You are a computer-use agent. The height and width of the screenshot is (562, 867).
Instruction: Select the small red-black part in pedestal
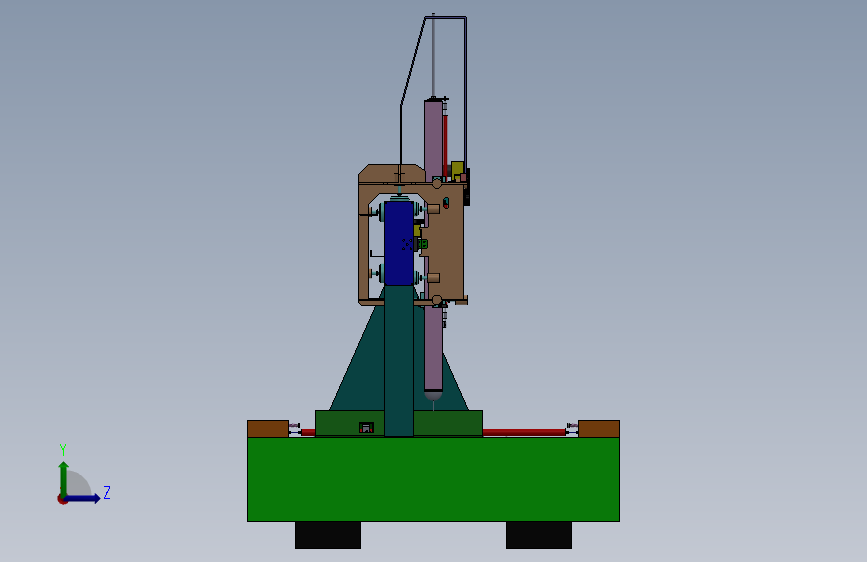(x=366, y=428)
